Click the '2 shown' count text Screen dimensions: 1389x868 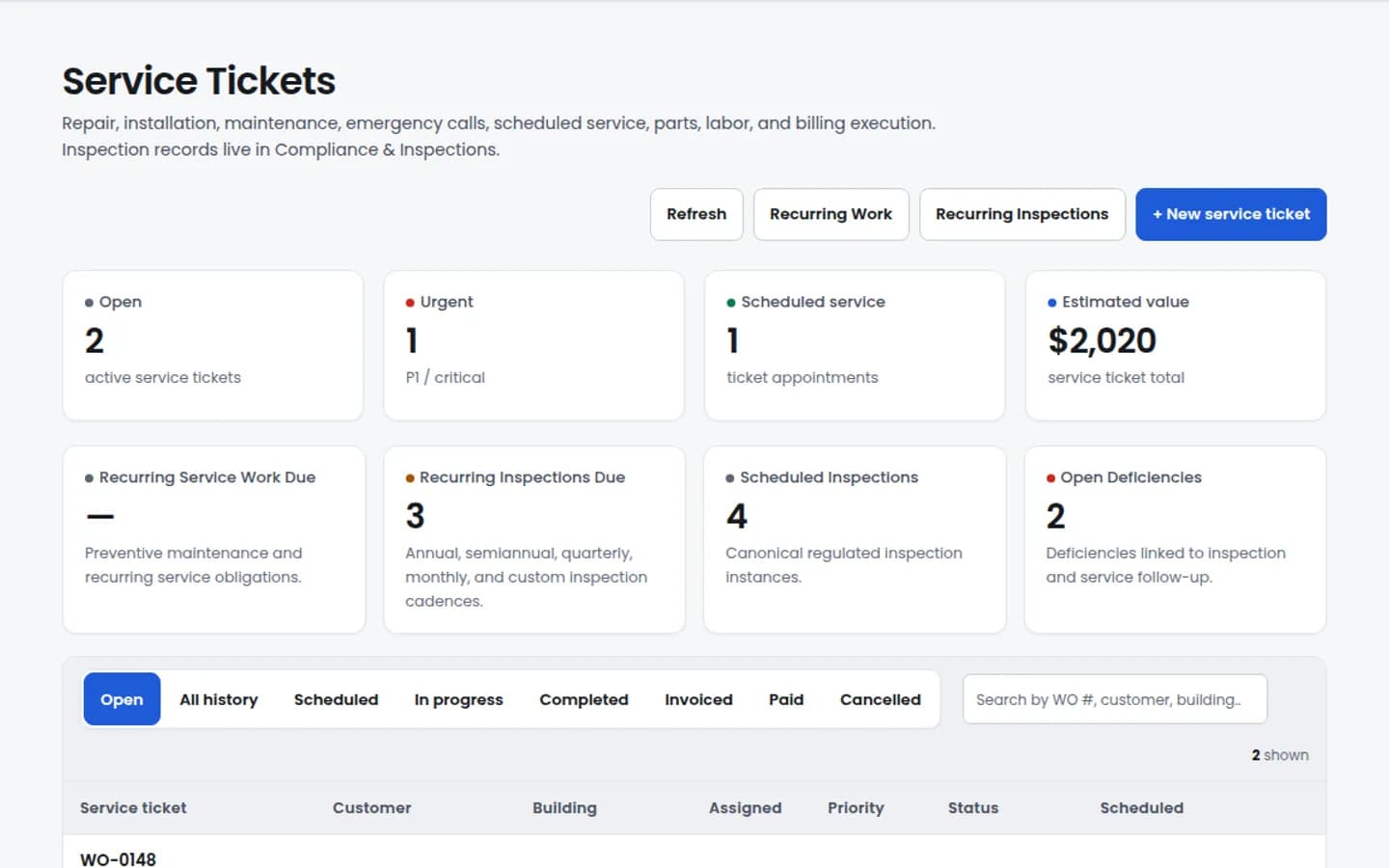click(x=1280, y=755)
